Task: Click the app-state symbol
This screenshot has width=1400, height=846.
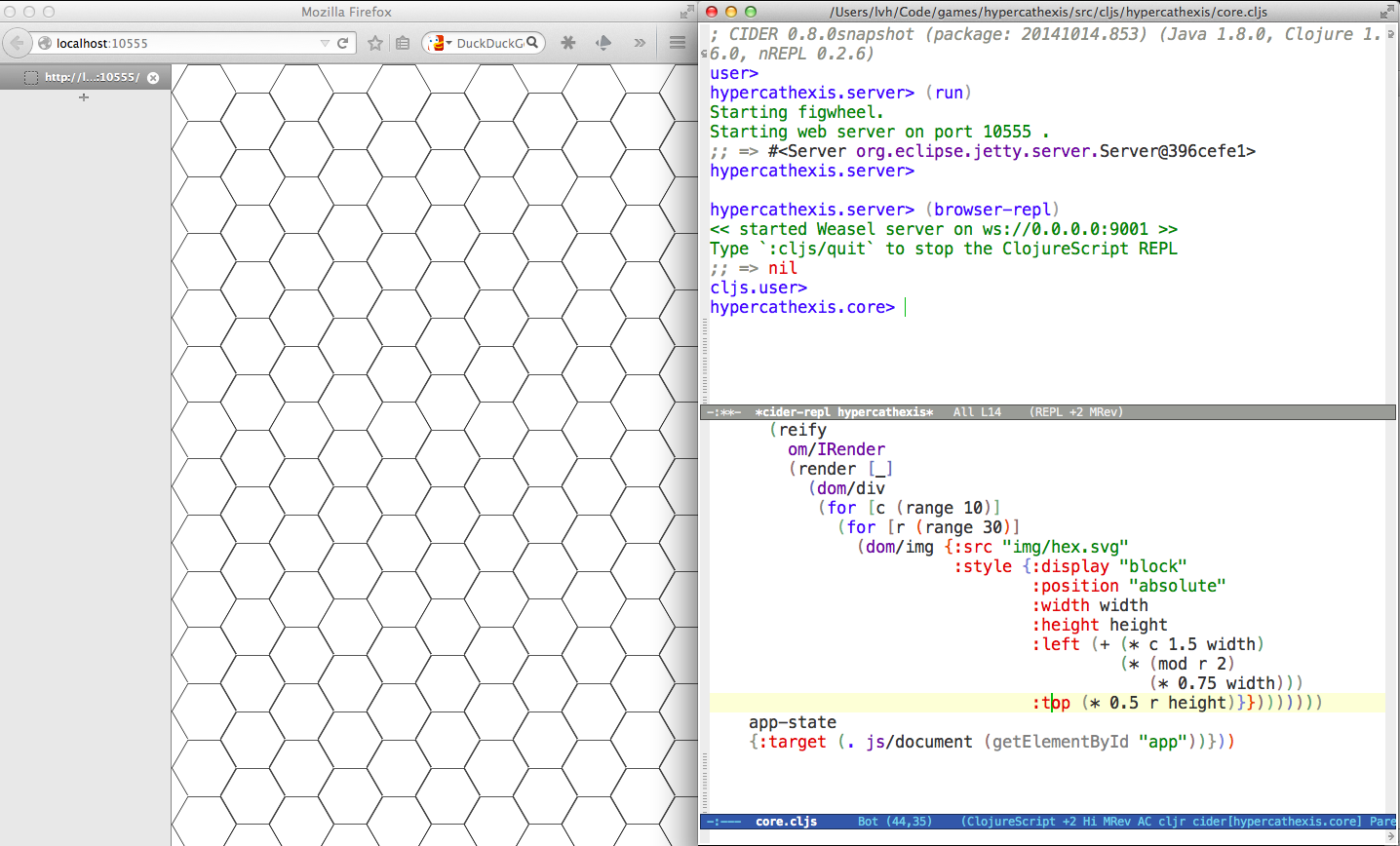Action: tap(793, 722)
